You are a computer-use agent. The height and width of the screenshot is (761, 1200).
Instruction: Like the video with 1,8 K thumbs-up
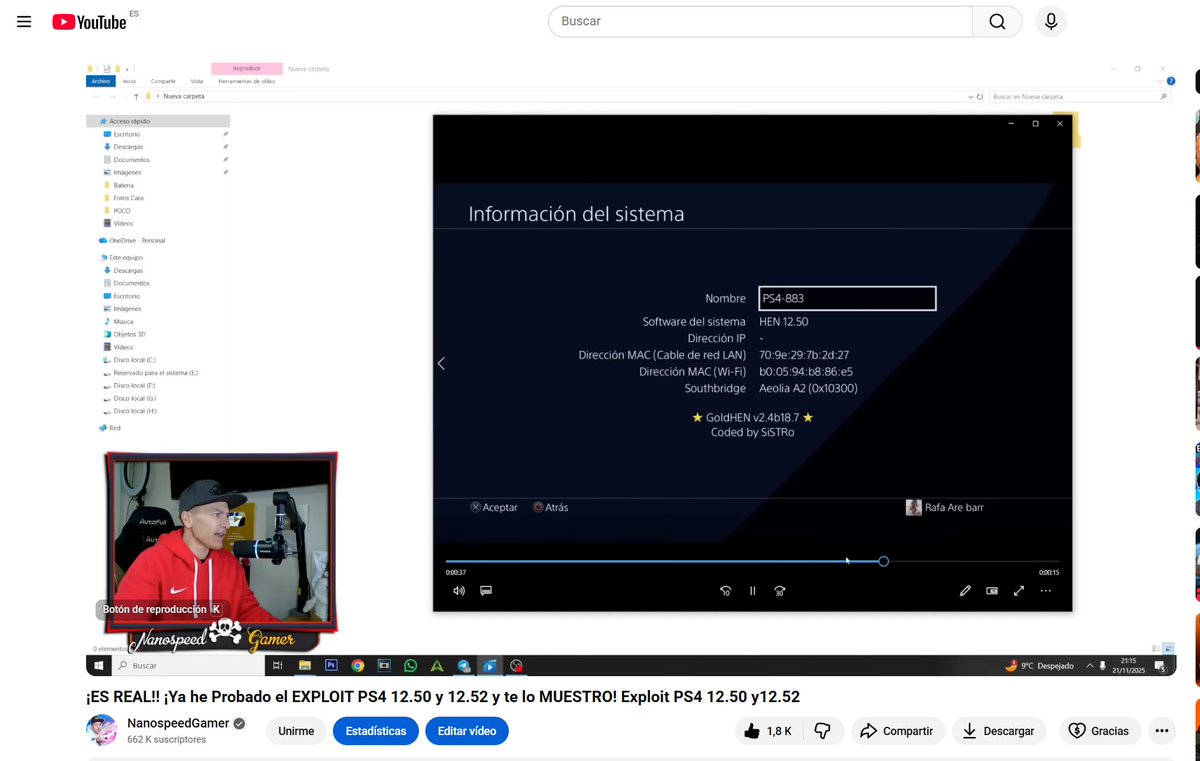(768, 731)
